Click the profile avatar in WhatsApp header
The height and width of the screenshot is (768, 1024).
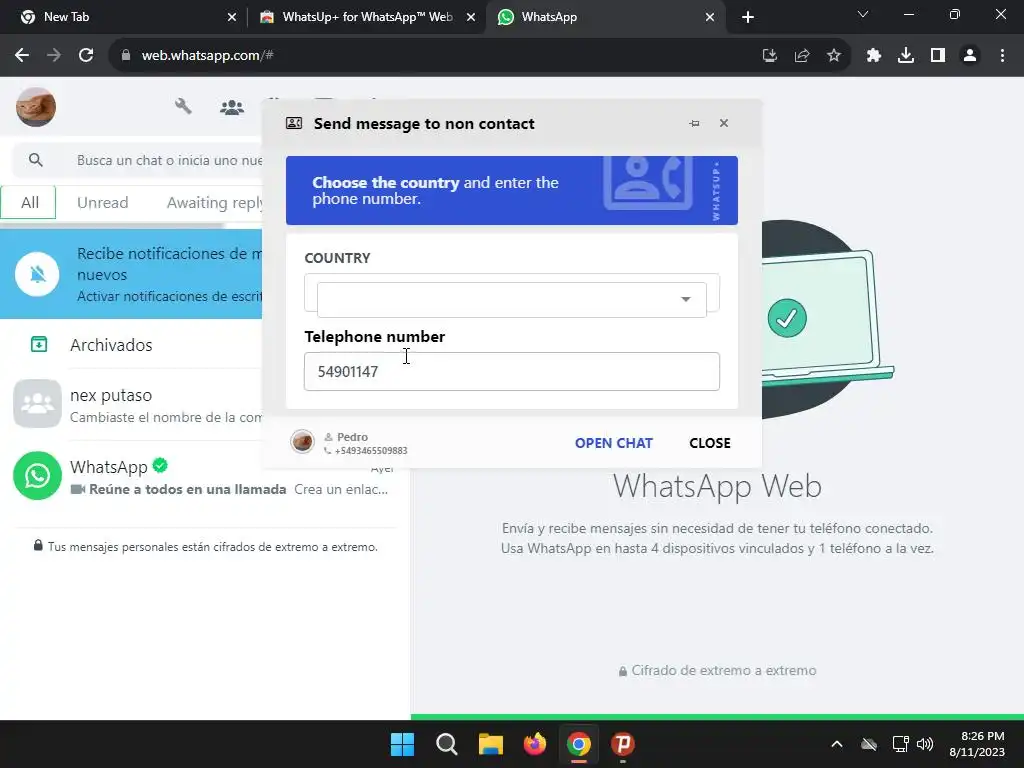point(36,107)
